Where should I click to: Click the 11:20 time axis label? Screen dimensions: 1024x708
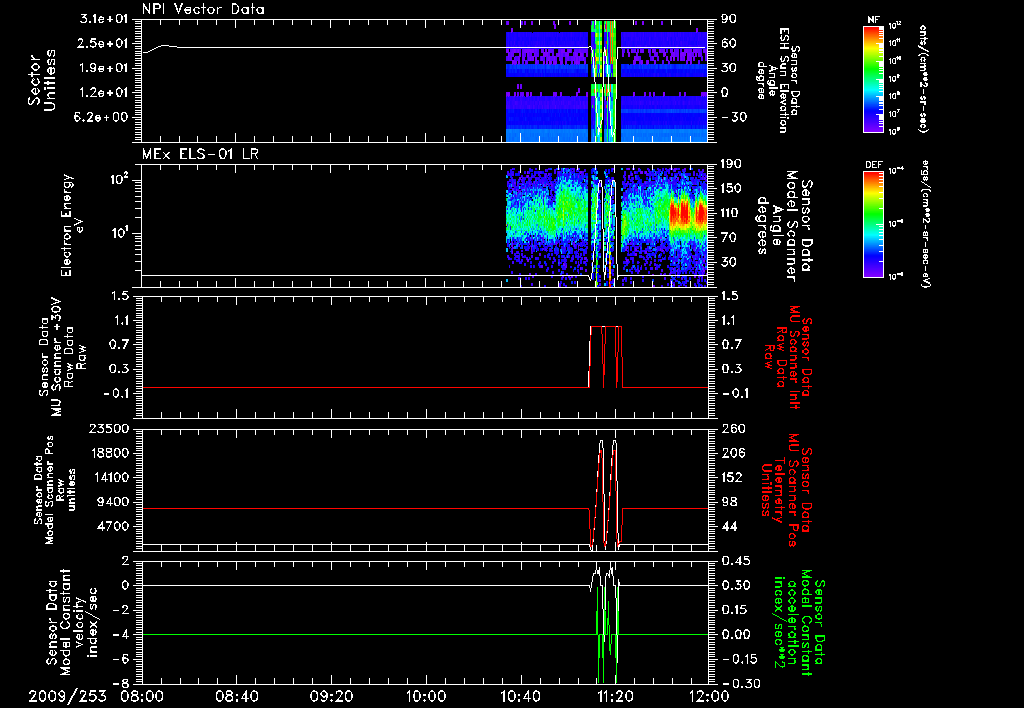point(615,696)
